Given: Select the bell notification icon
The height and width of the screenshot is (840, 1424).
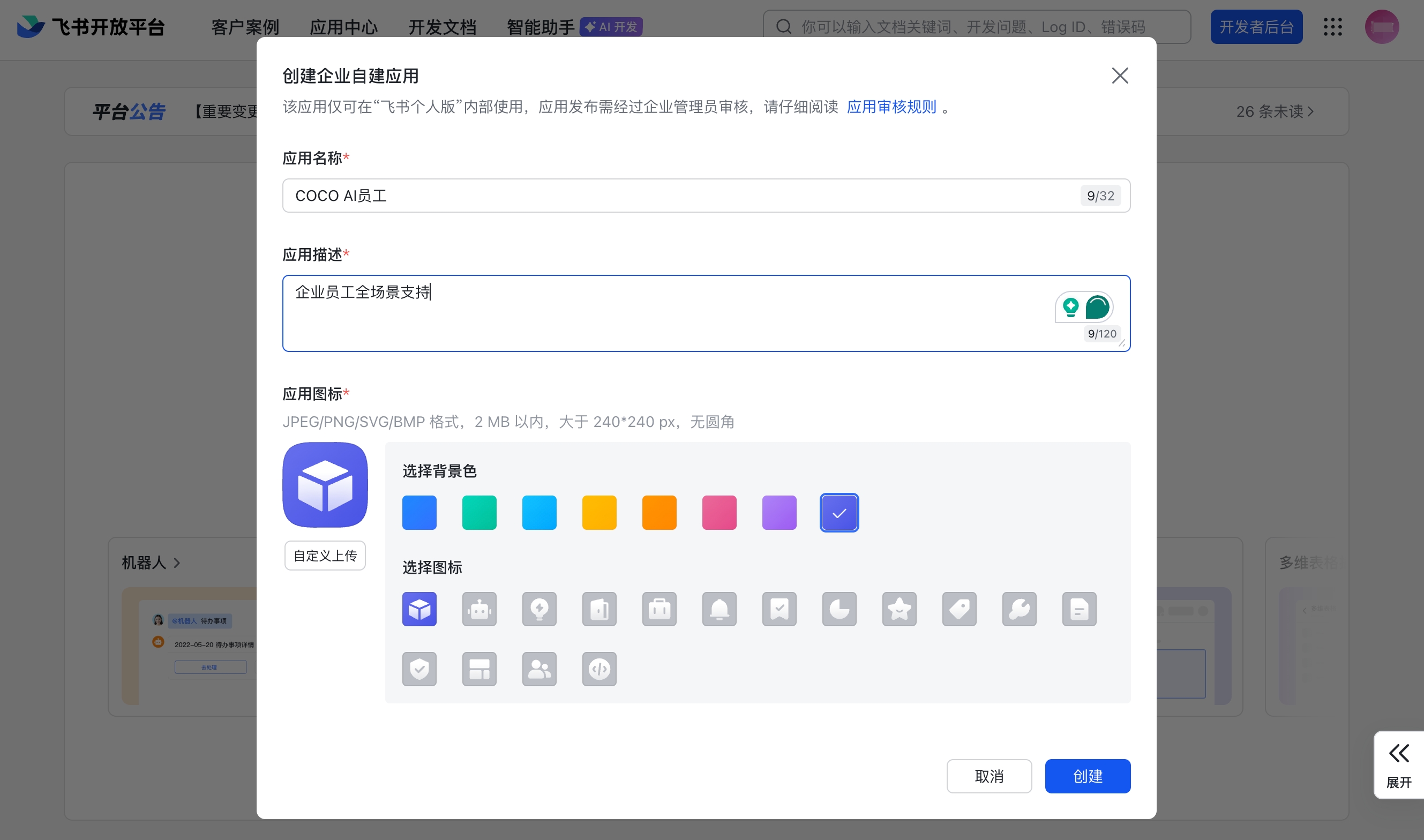Looking at the screenshot, I should pyautogui.click(x=719, y=609).
